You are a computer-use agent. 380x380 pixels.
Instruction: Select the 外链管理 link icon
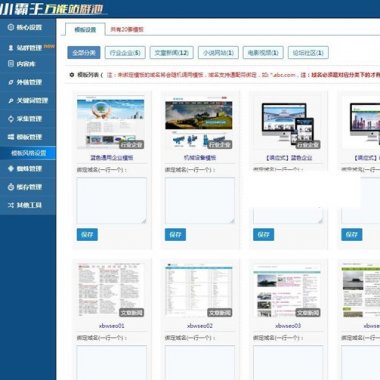click(11, 82)
